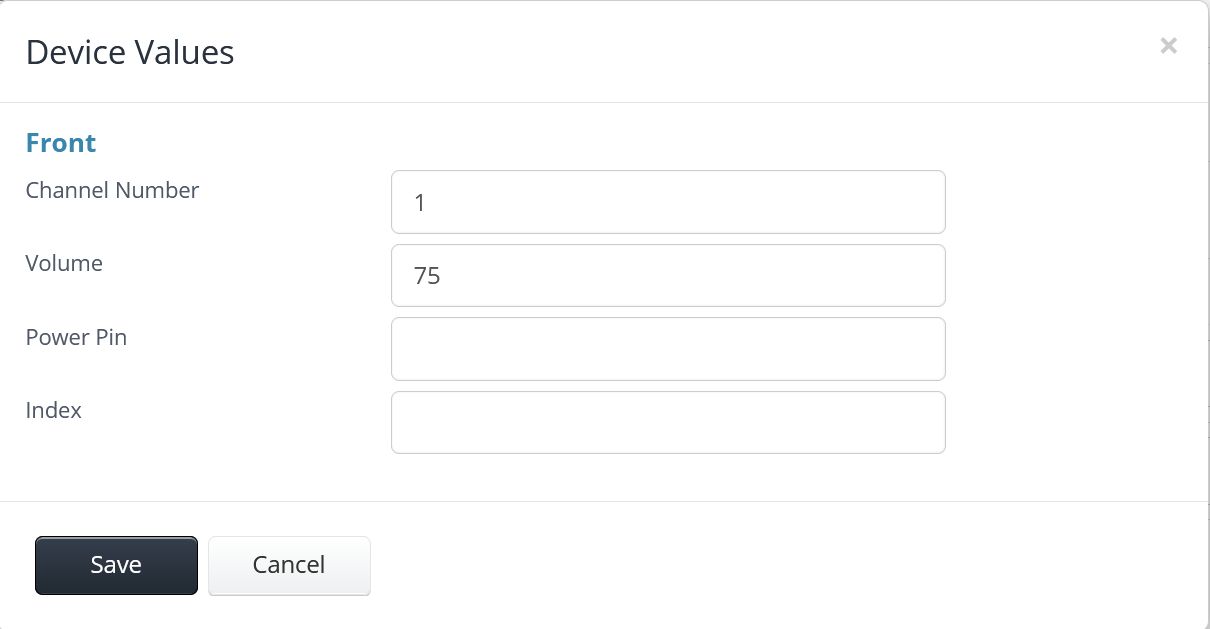Click the word Device in the title

click(78, 52)
